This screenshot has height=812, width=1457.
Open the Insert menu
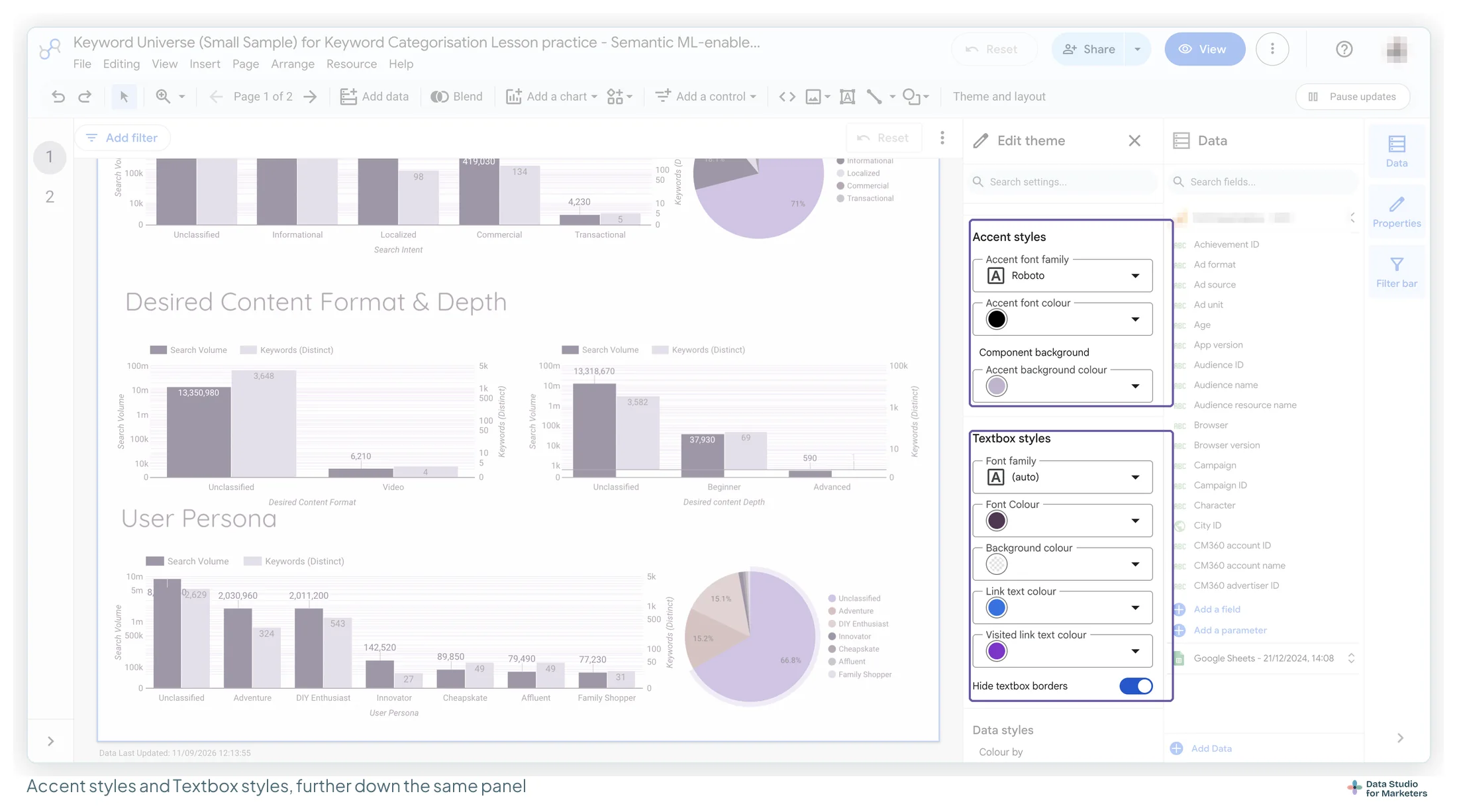[x=205, y=64]
